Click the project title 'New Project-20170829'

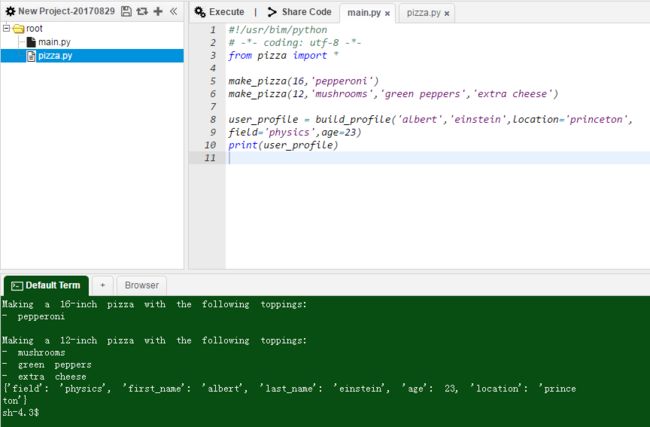click(x=66, y=11)
